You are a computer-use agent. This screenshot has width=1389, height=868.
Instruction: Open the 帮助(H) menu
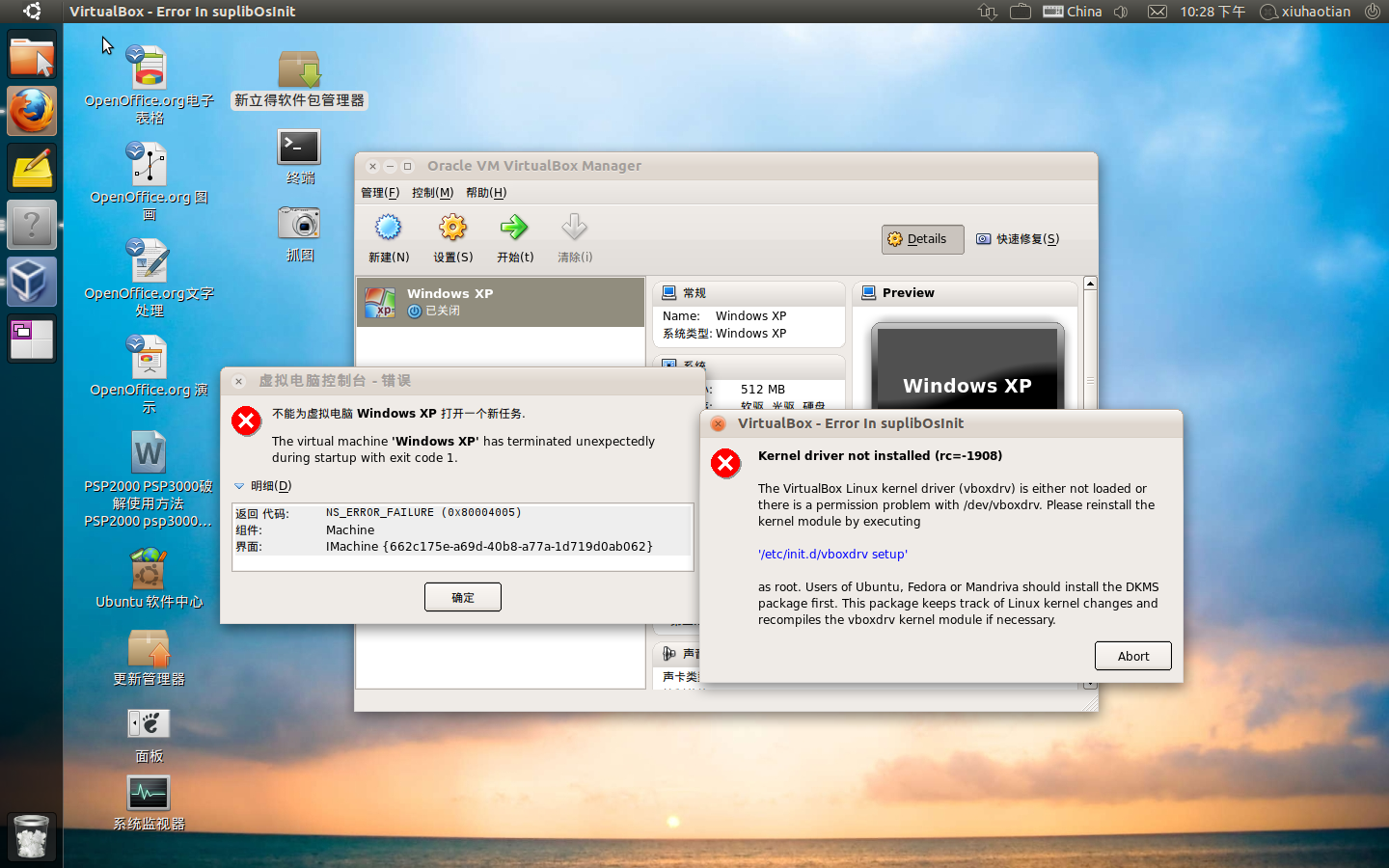tap(486, 193)
